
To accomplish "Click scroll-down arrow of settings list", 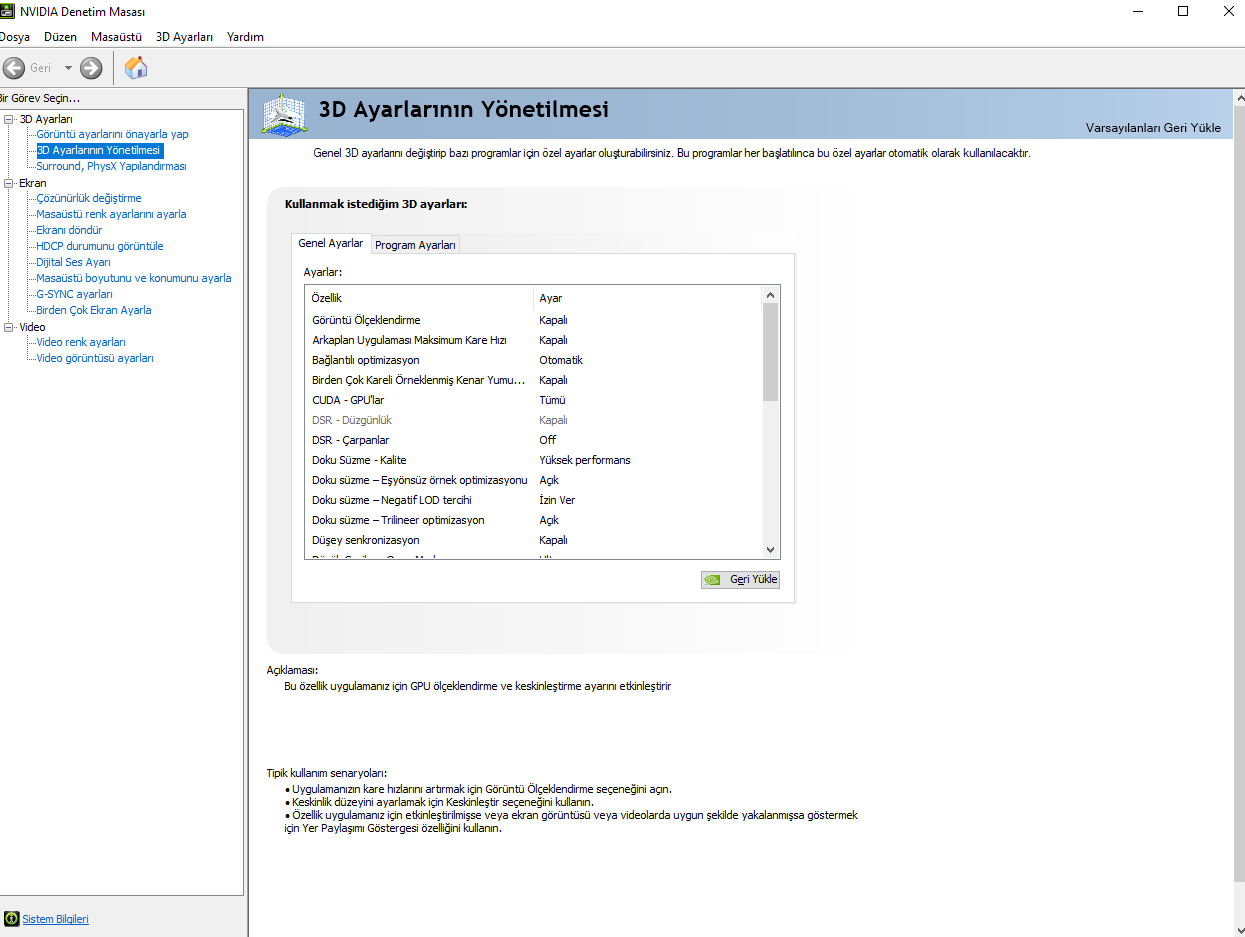I will click(770, 550).
